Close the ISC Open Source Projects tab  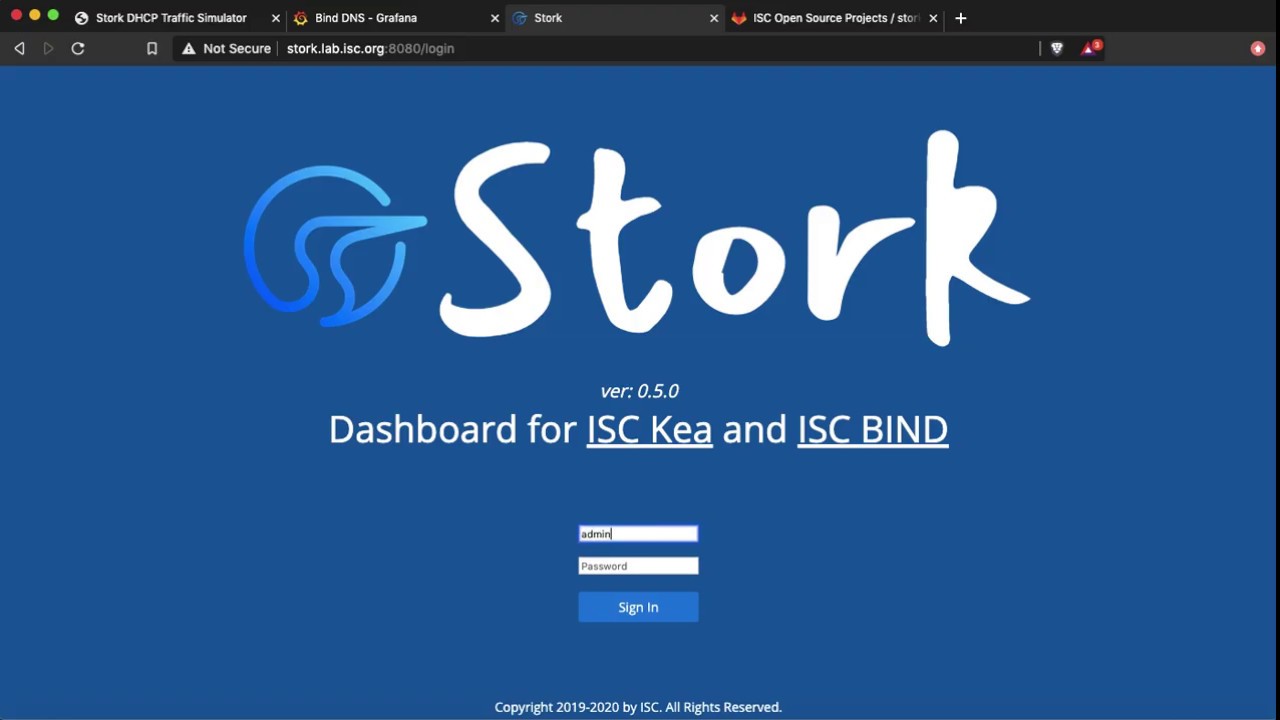(933, 18)
